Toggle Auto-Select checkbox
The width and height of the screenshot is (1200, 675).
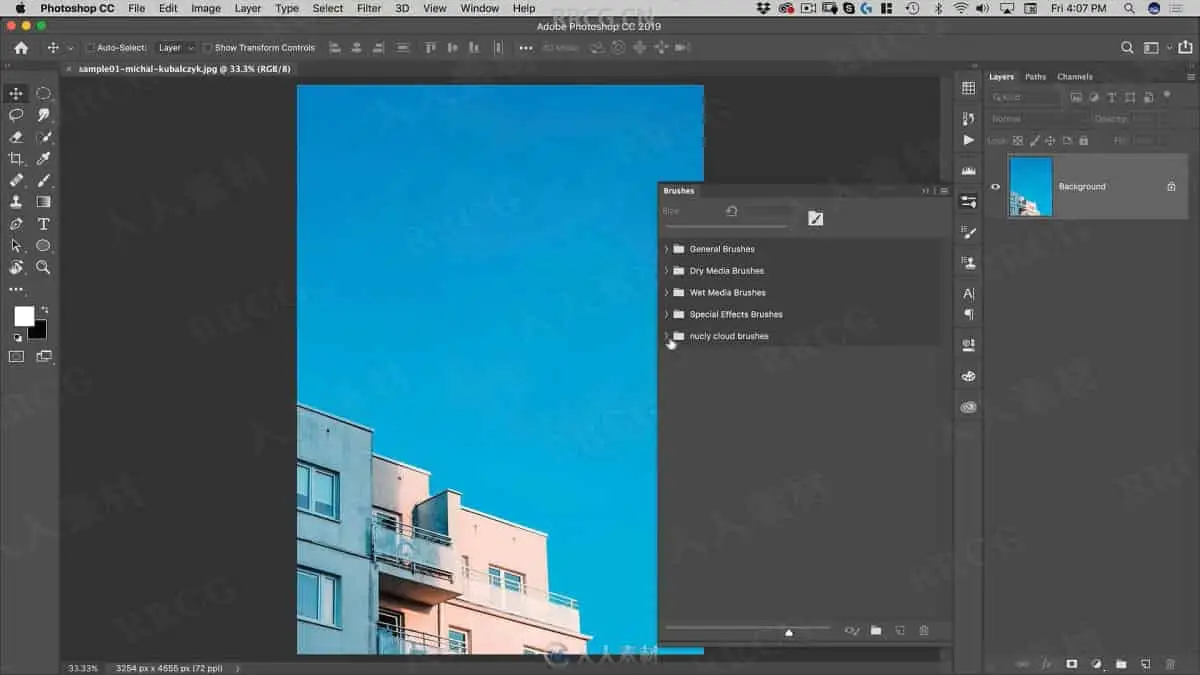[90, 48]
